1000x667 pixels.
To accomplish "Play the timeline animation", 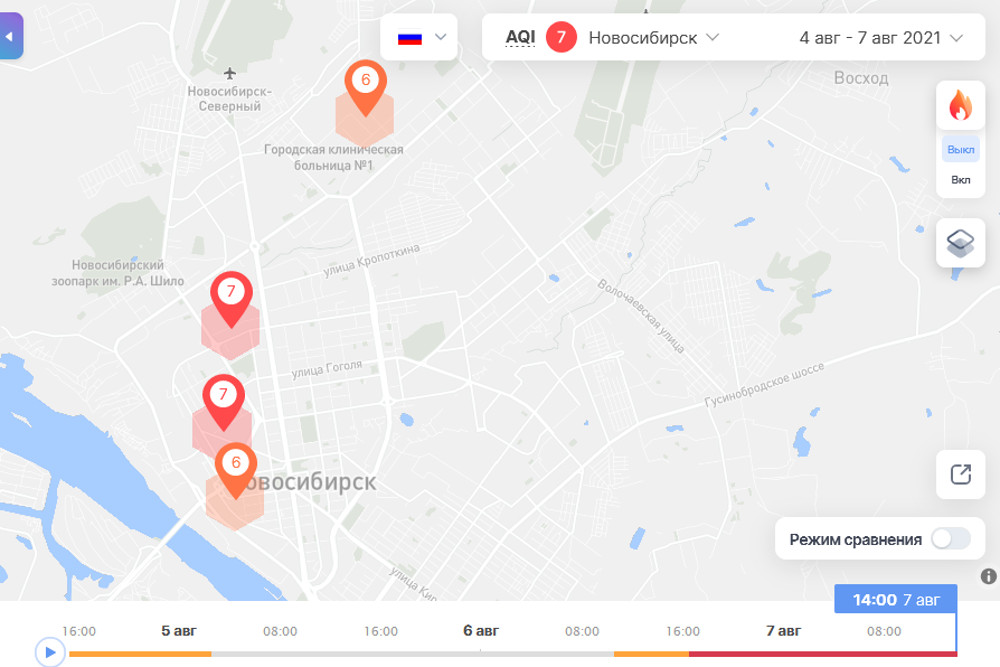I will [x=50, y=652].
